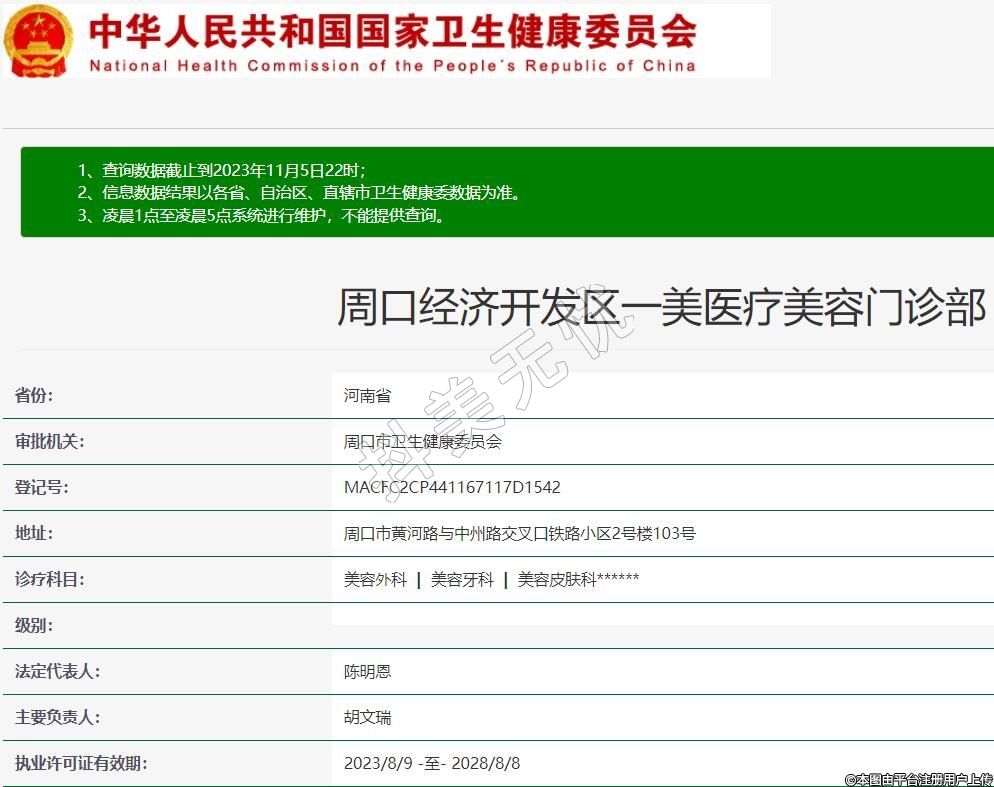The height and width of the screenshot is (787, 994).
Task: Click the 省份 row label
Action: [34, 395]
